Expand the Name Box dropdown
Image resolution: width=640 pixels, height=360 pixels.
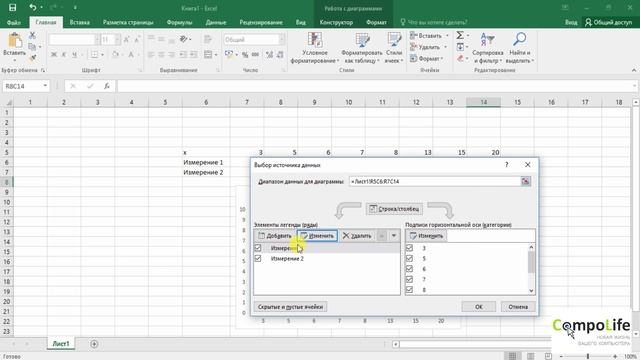pyautogui.click(x=45, y=86)
